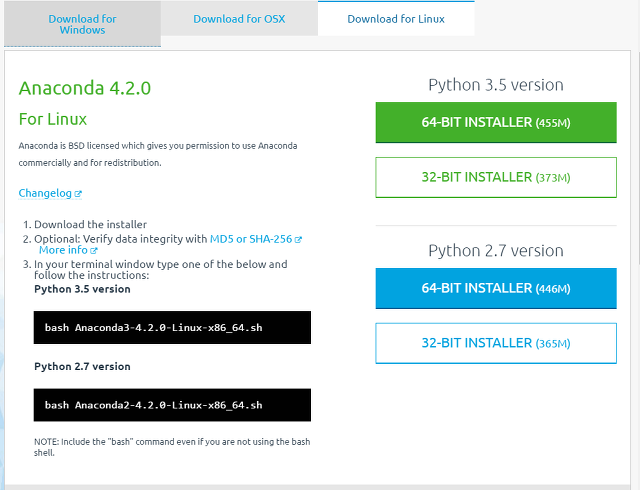Switch to Download for OSX tab
This screenshot has width=640, height=490.
pos(239,19)
